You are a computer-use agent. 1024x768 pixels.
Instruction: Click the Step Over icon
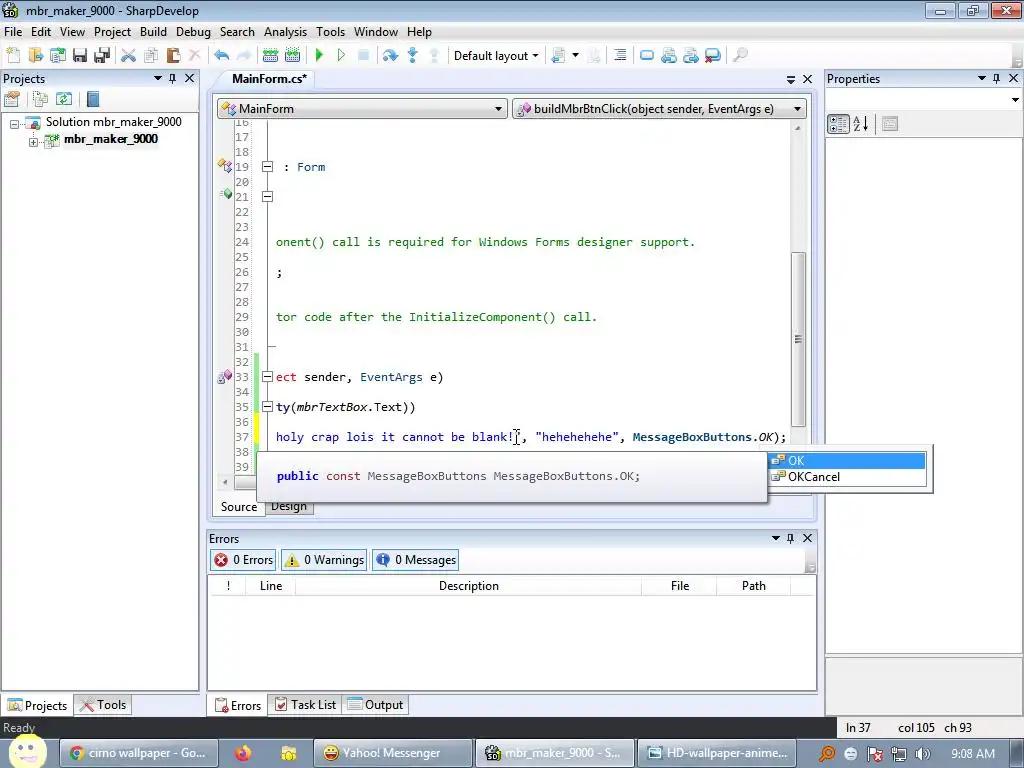(390, 56)
